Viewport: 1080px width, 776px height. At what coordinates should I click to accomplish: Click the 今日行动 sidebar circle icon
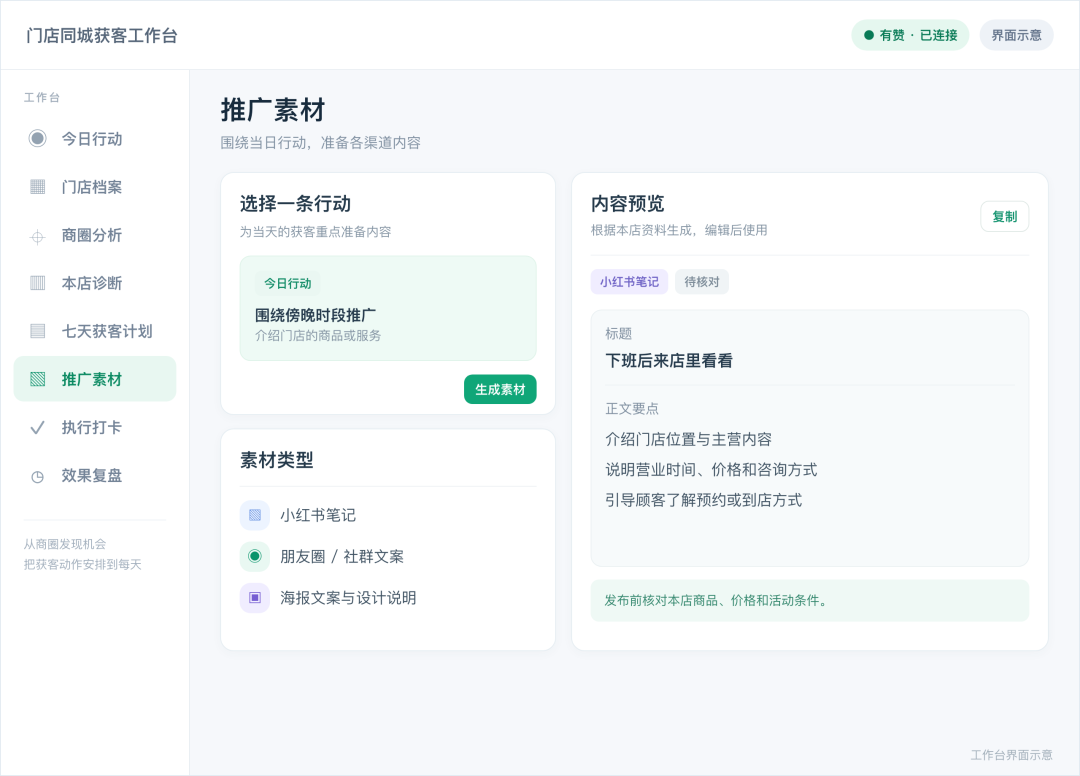pos(37,138)
